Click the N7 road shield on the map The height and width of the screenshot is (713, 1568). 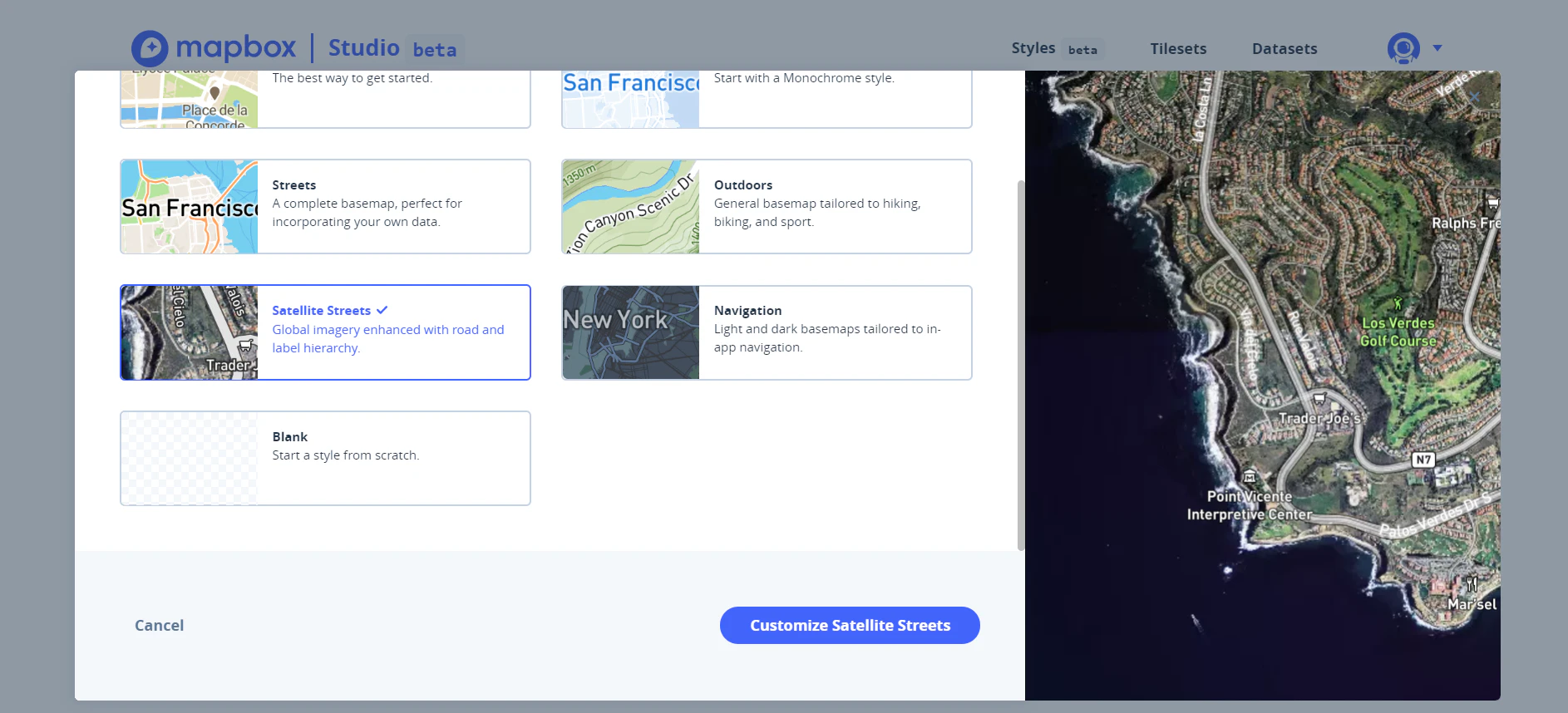1423,460
